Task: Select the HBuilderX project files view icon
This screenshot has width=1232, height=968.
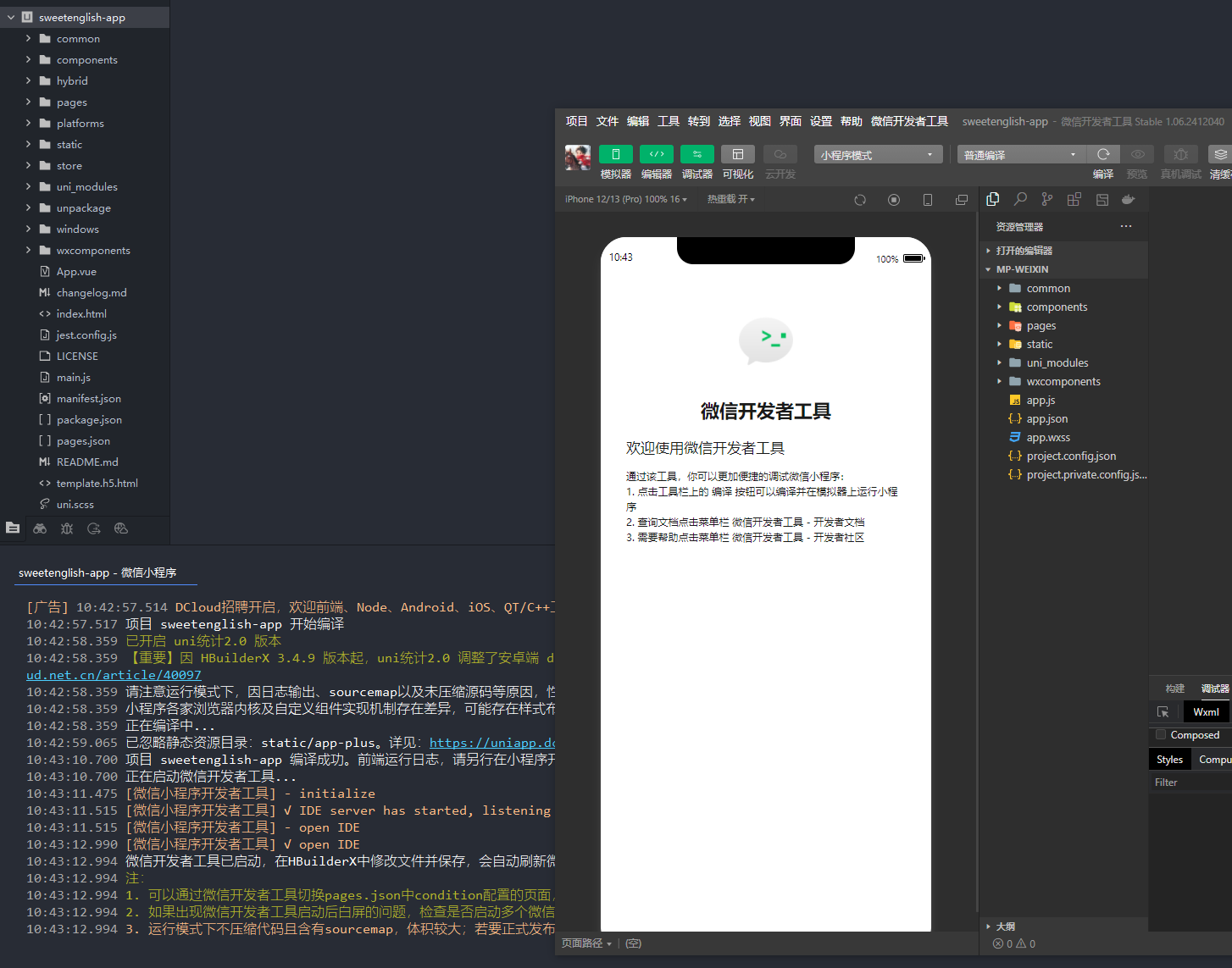Action: click(x=13, y=528)
